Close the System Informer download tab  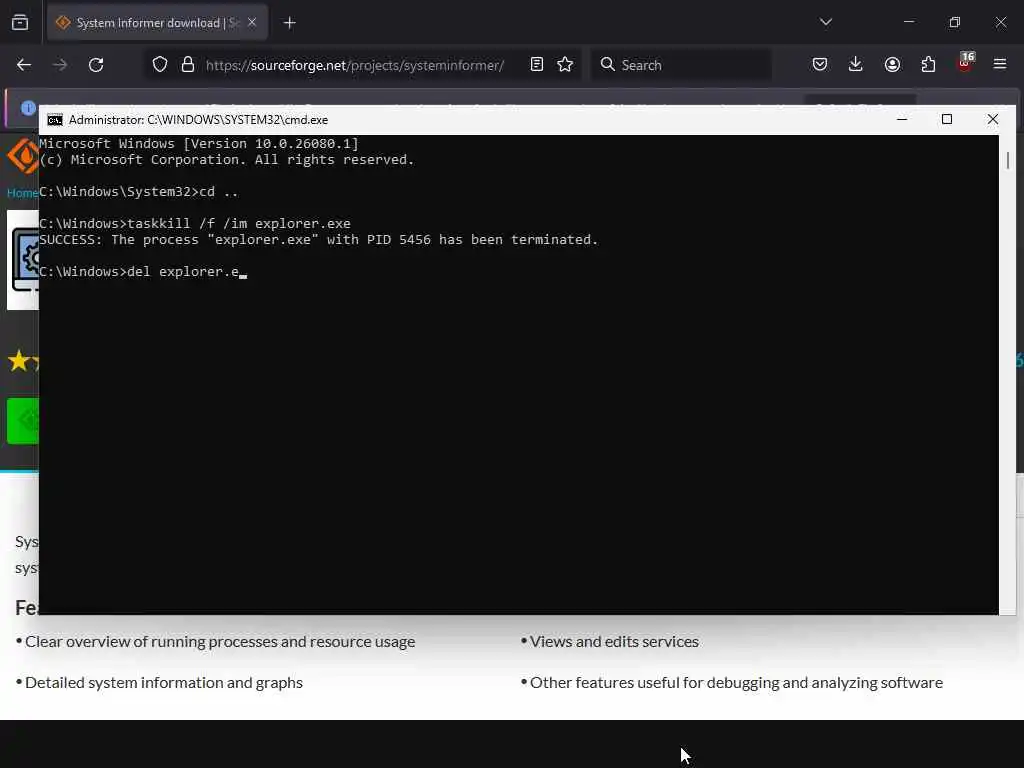pos(252,23)
